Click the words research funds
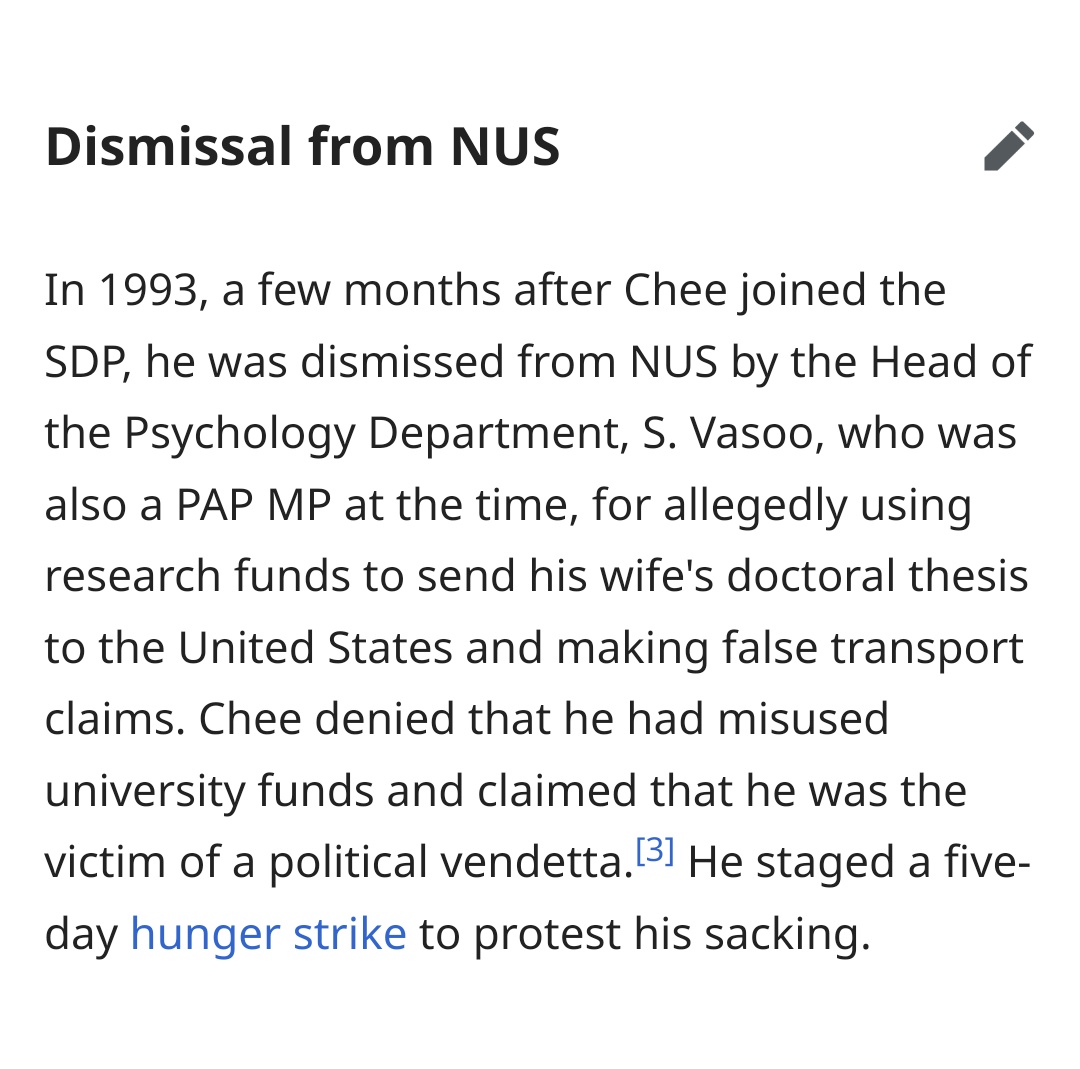Screen dimensions: 1080x1069 pyautogui.click(x=198, y=576)
